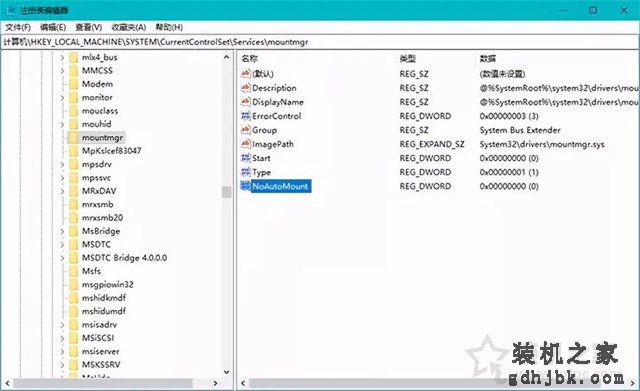Click the mrxsmb20 folder icon
640x391 pixels.
pyautogui.click(x=73, y=218)
